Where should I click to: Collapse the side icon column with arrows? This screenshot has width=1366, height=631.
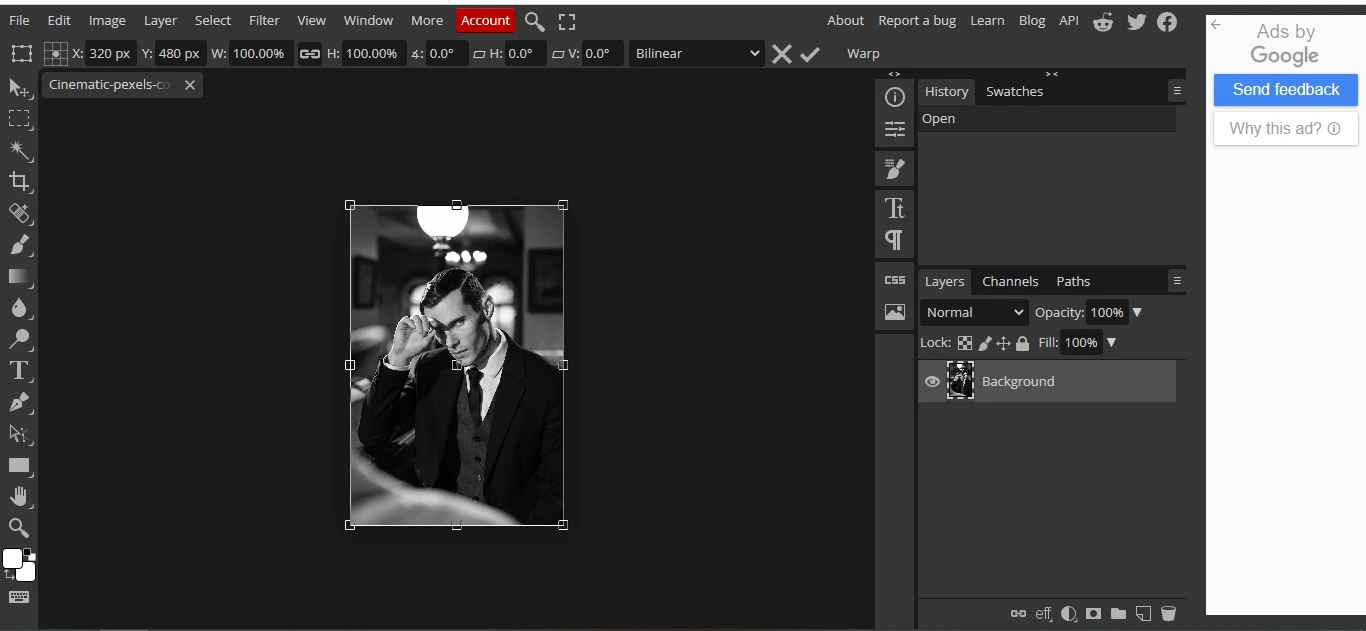coord(894,74)
